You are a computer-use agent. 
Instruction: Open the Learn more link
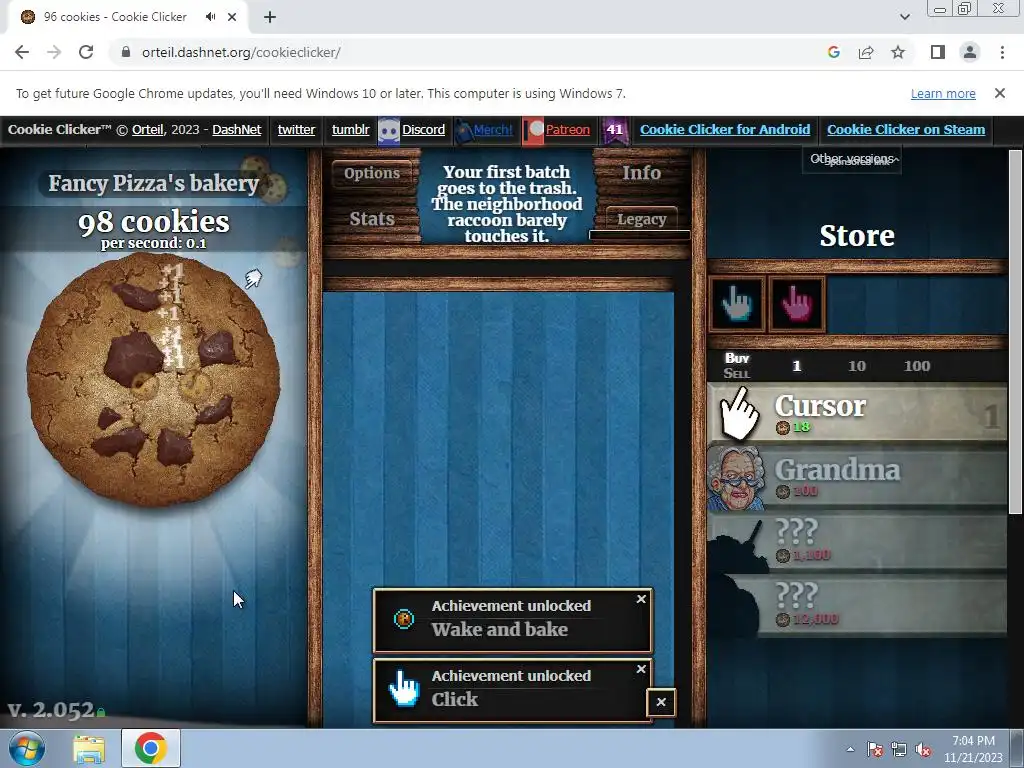coord(943,93)
